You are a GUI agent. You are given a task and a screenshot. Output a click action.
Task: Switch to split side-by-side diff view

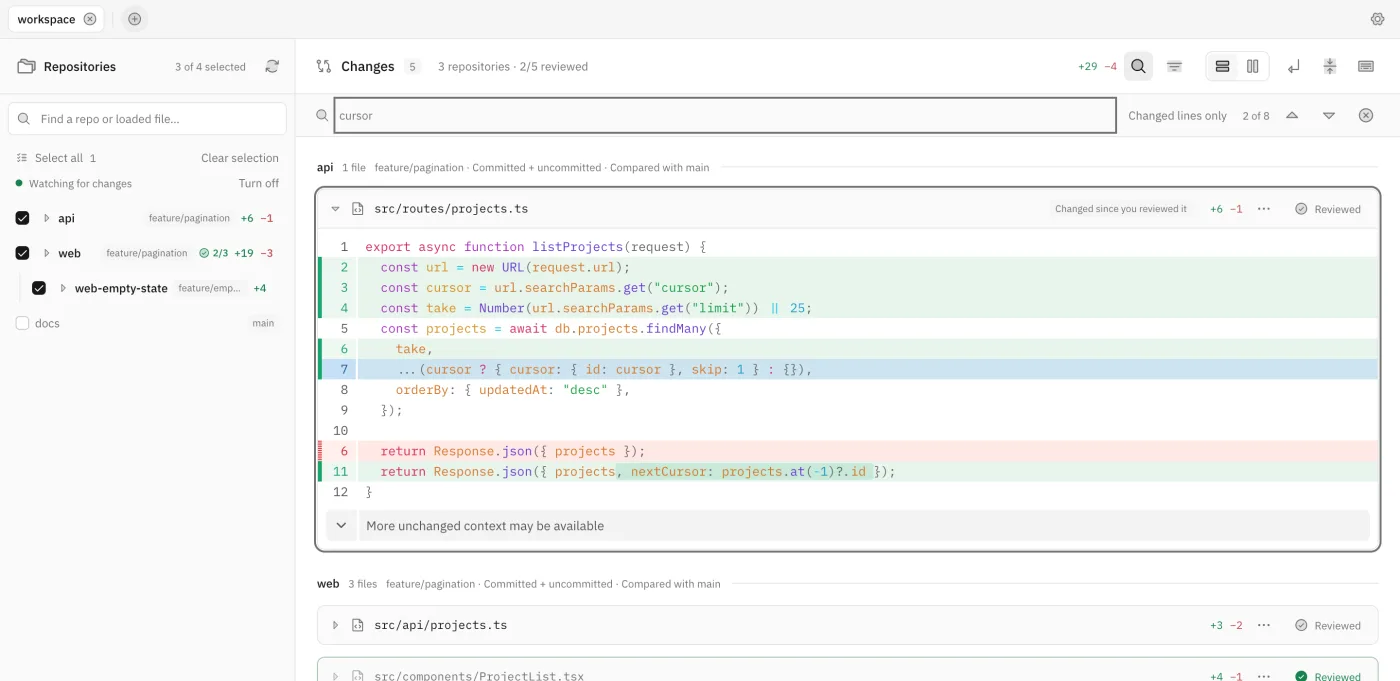[1253, 67]
